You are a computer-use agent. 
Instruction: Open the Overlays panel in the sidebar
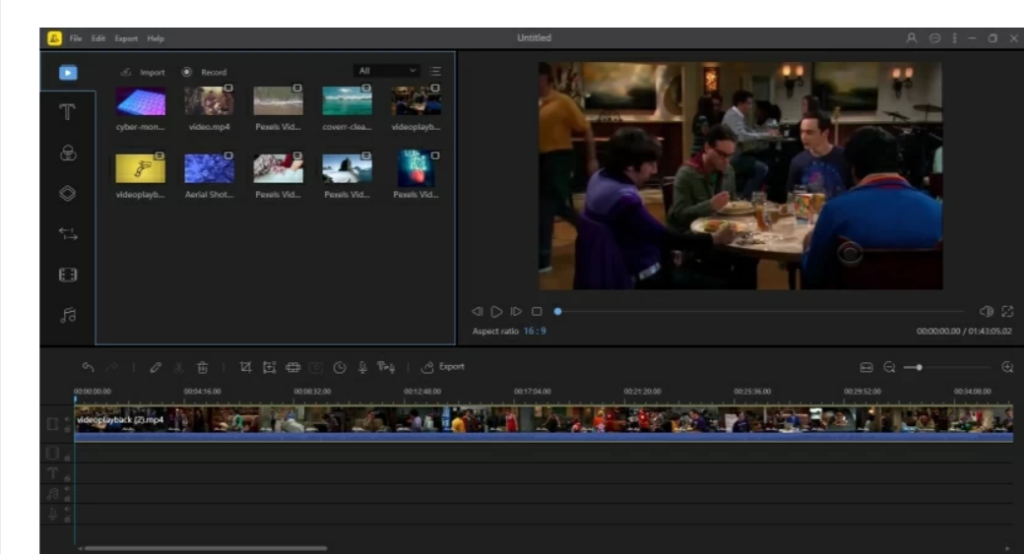tap(68, 193)
